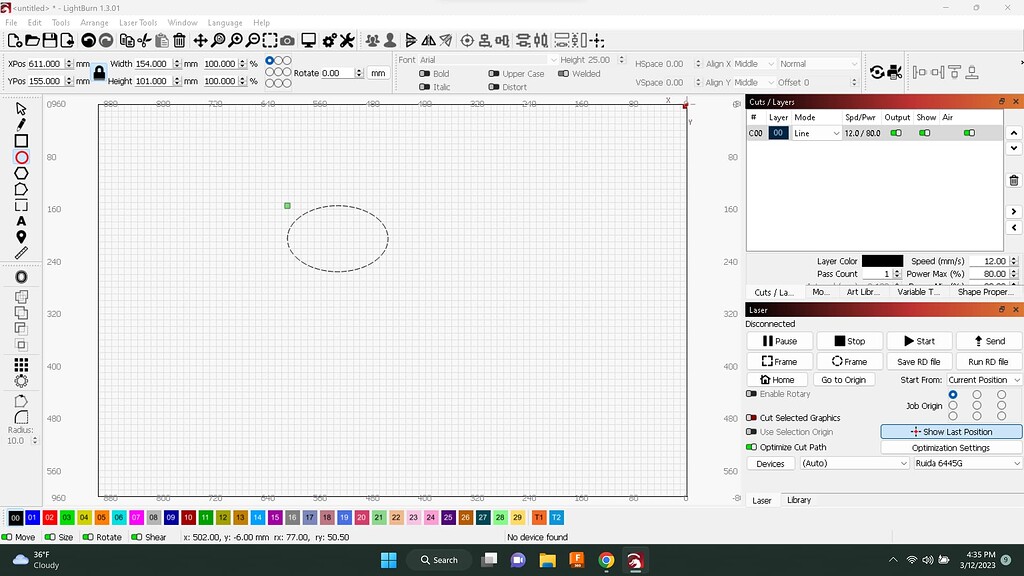This screenshot has width=1024, height=576.
Task: Select the Create Text tool
Action: 21,221
